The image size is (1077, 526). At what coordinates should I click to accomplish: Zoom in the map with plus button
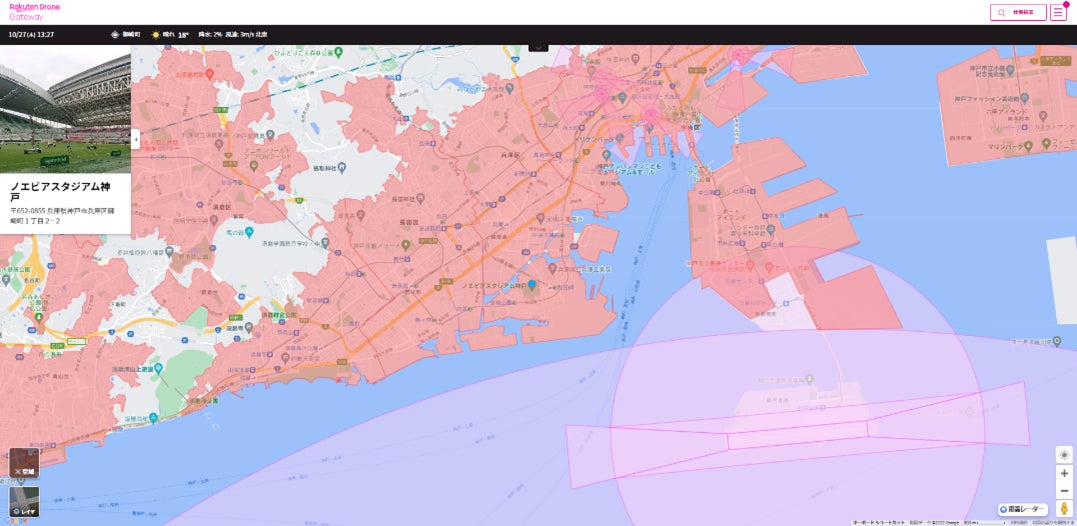[1064, 473]
